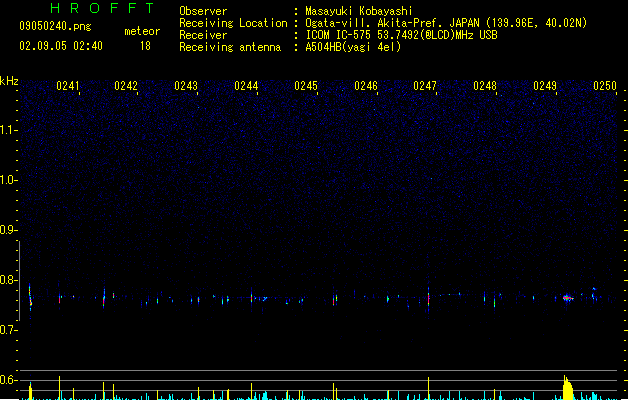
Task: Select the file name 09050240.png
Action: click(x=55, y=26)
